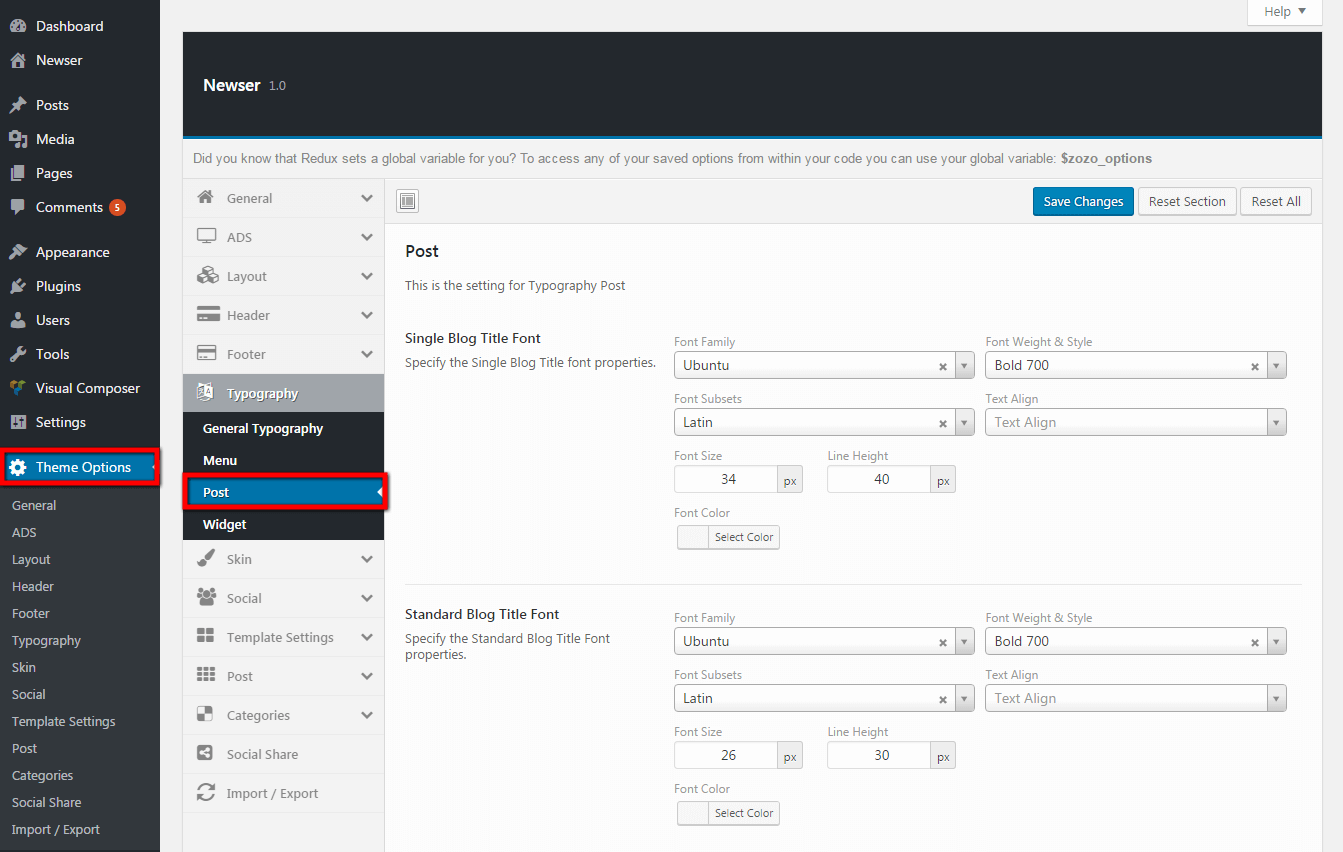1343x852 pixels.
Task: Click the Reset Section button
Action: (x=1187, y=201)
